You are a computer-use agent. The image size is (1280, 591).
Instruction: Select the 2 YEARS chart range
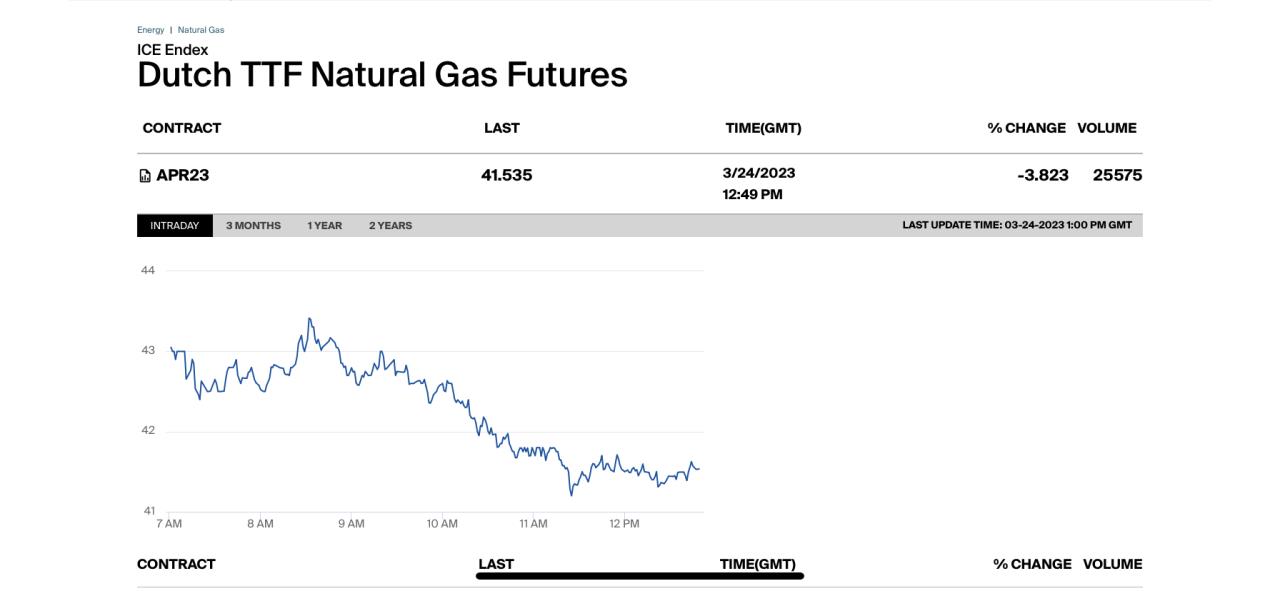click(x=390, y=226)
